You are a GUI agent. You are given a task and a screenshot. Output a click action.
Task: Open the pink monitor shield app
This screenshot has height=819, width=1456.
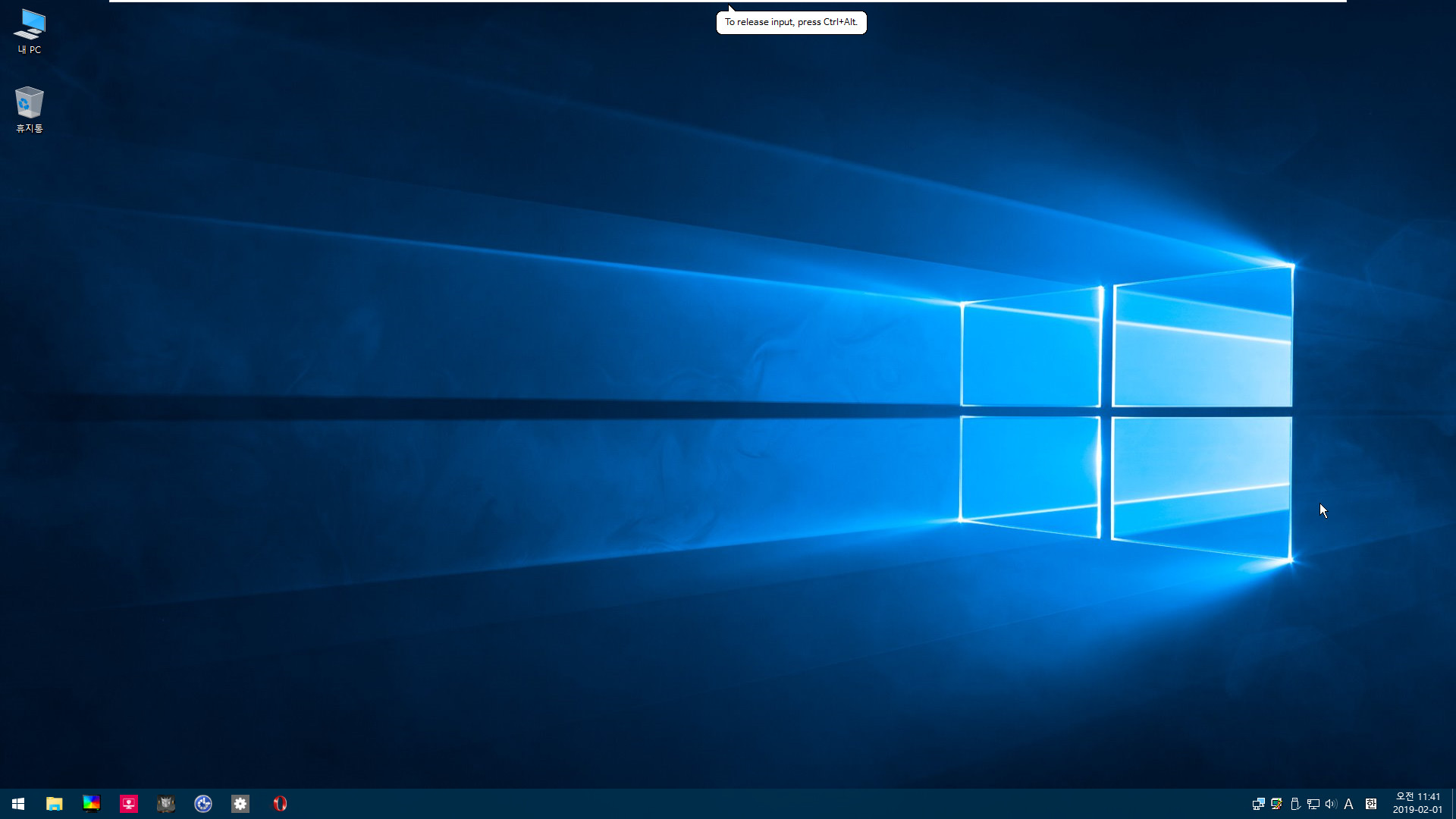(129, 804)
